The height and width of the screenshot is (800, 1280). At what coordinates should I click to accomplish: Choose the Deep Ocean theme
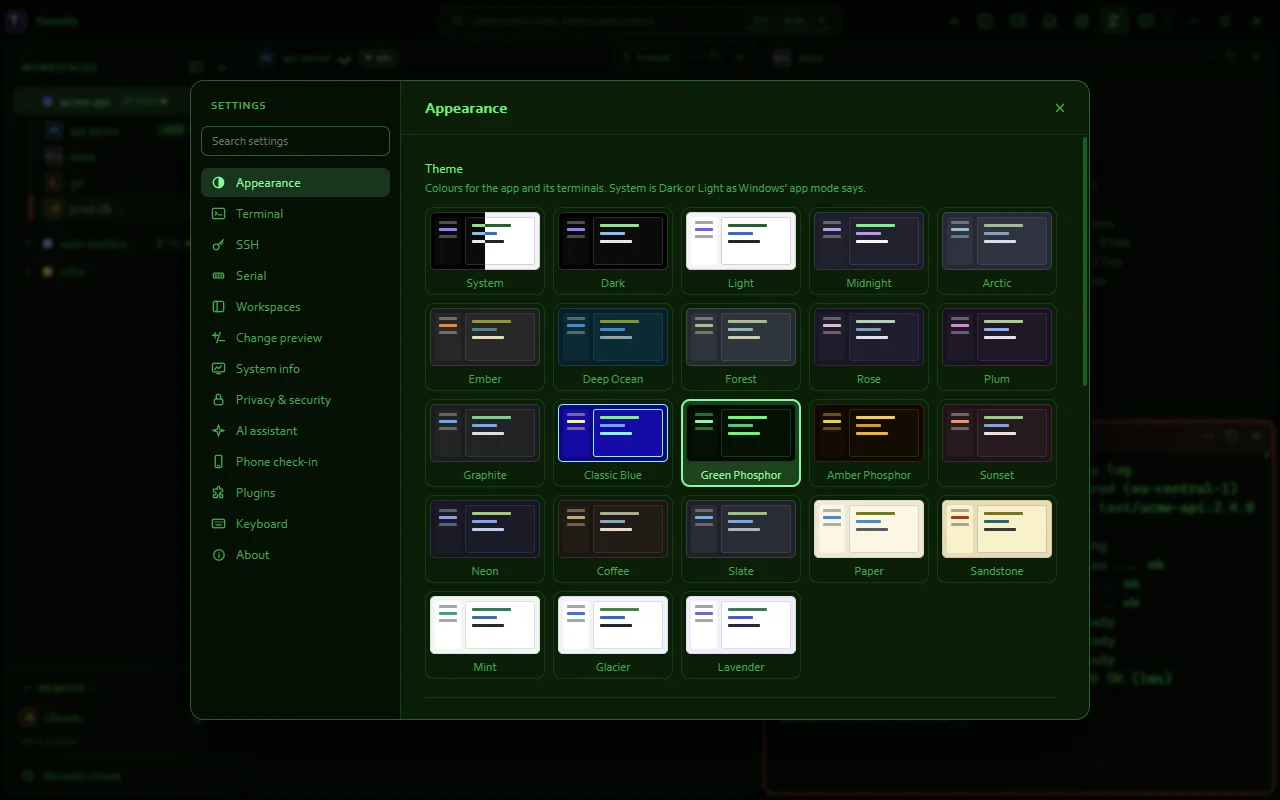click(613, 347)
